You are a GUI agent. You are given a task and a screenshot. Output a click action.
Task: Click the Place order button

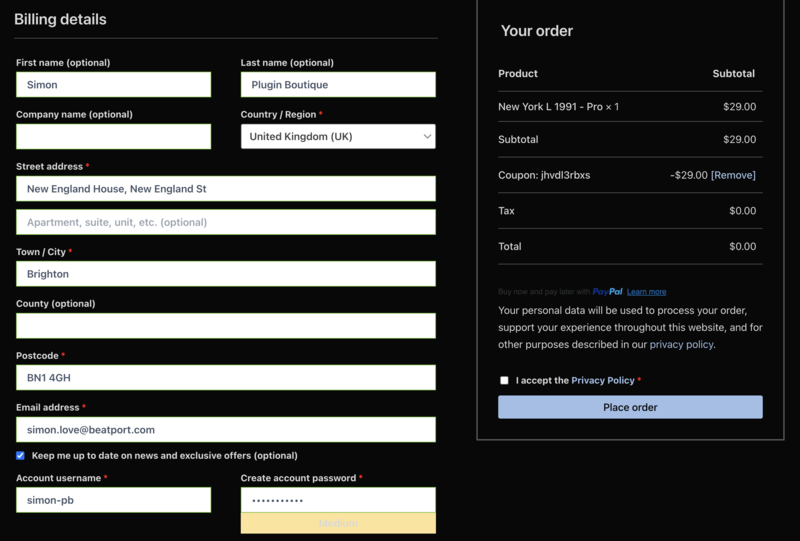point(631,407)
